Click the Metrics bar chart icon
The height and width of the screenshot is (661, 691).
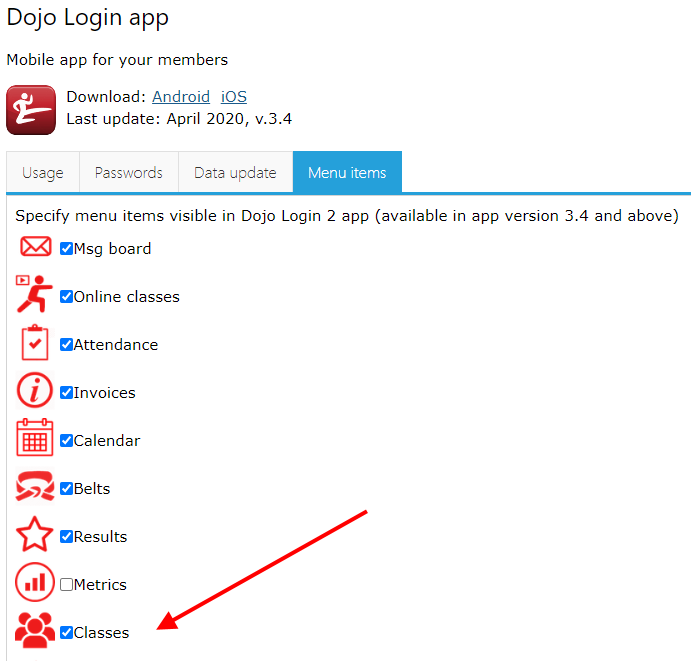click(35, 582)
